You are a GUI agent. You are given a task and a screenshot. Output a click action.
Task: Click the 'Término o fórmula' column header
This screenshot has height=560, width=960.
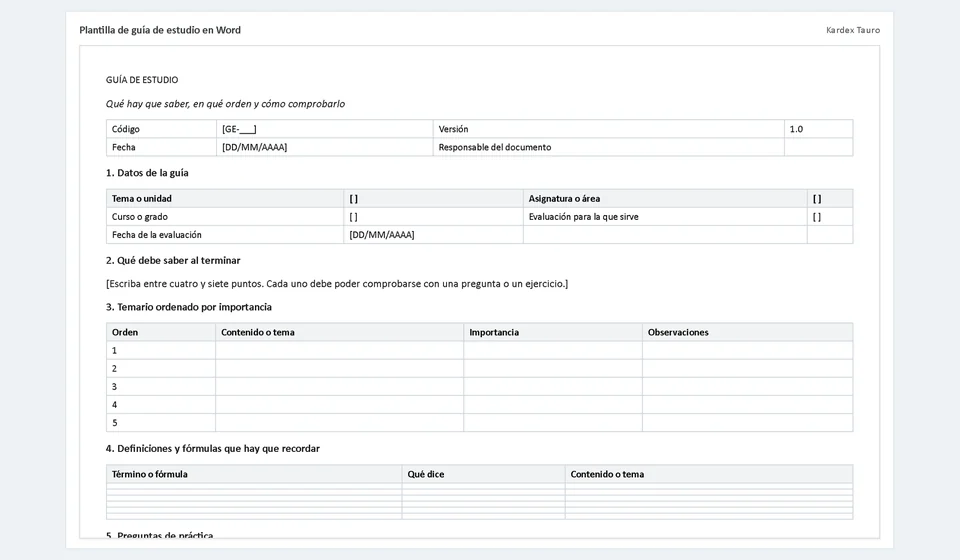click(254, 474)
